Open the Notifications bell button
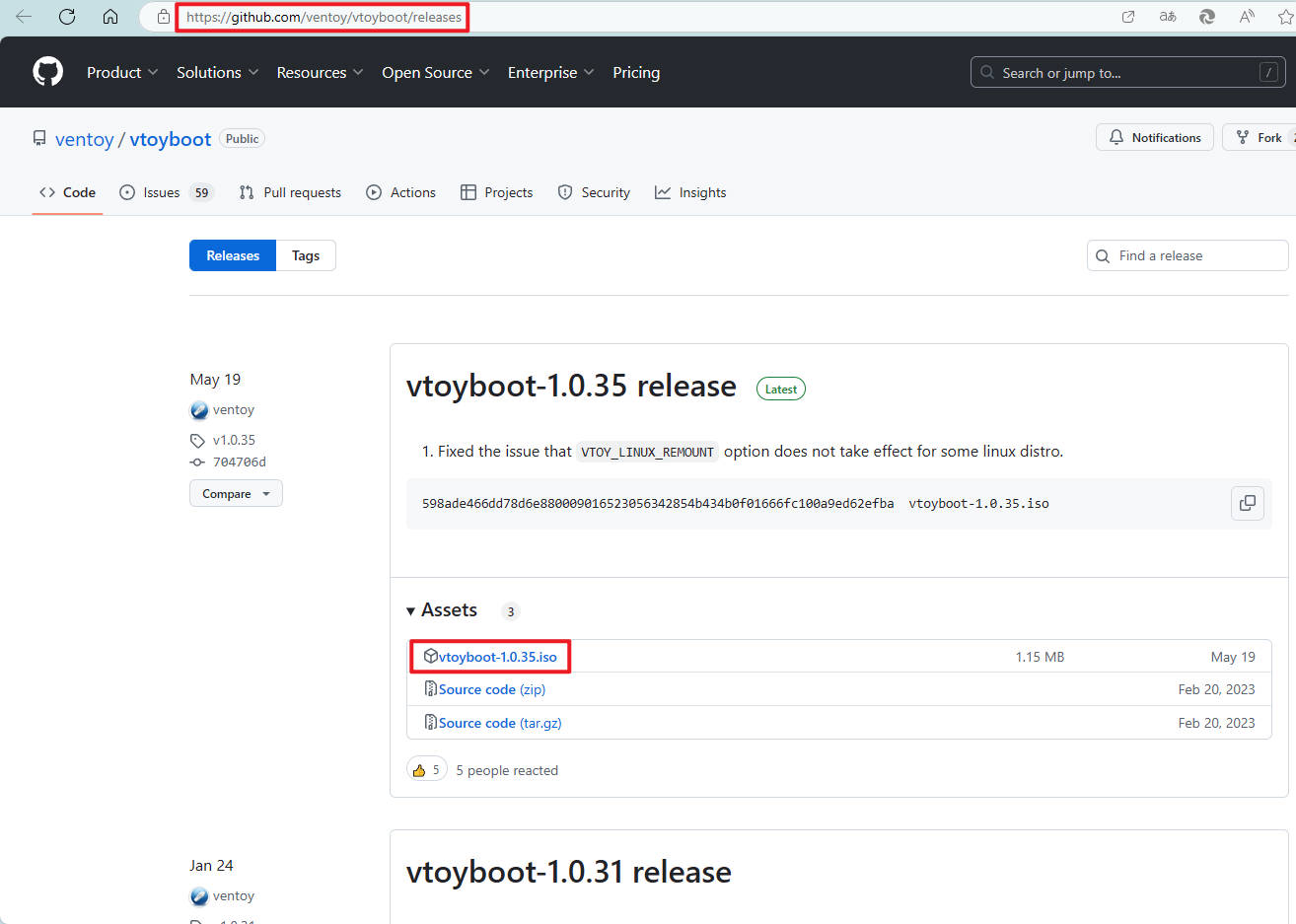1296x924 pixels. (1154, 138)
